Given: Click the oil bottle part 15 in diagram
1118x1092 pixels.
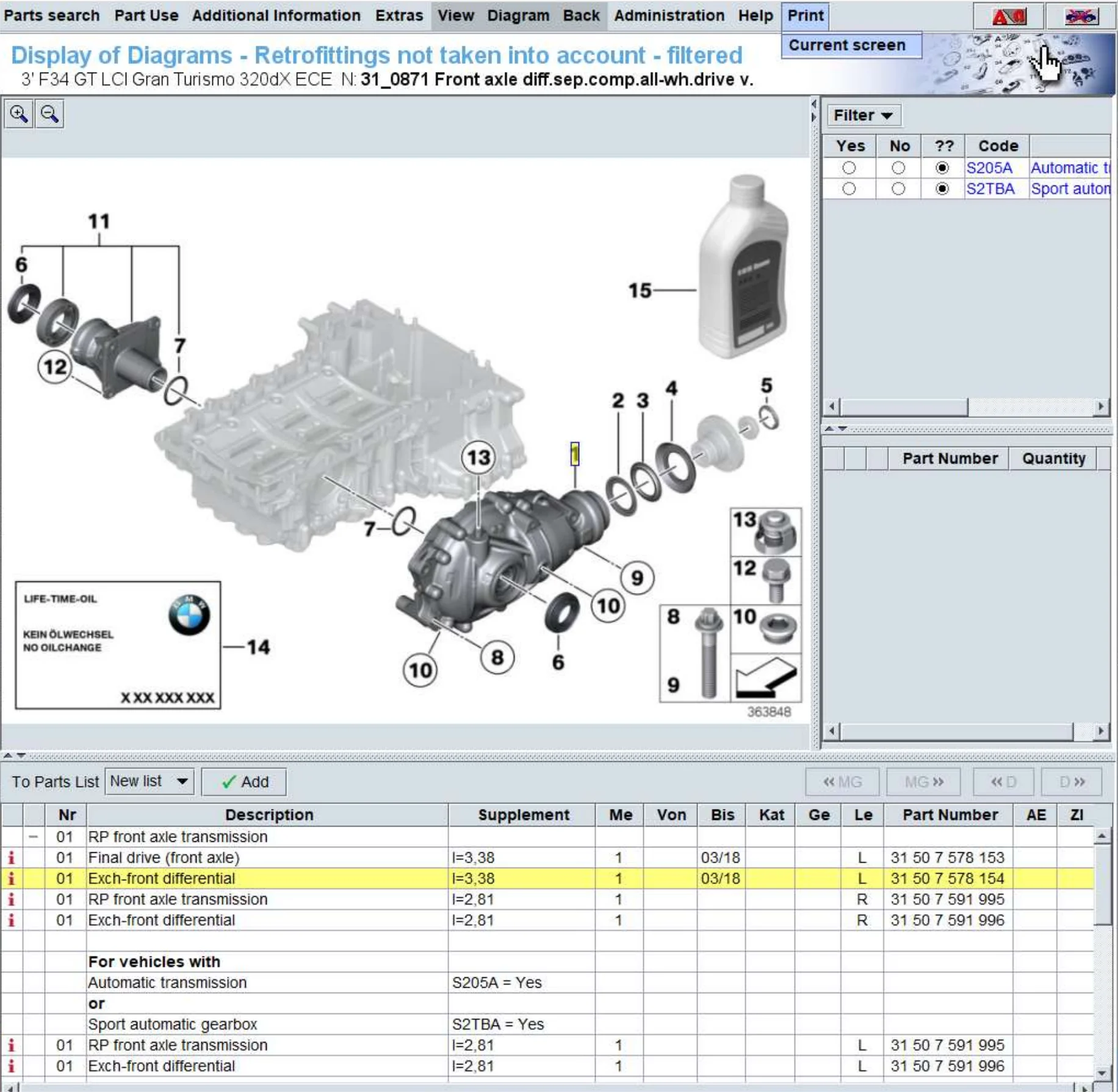Looking at the screenshot, I should [743, 268].
